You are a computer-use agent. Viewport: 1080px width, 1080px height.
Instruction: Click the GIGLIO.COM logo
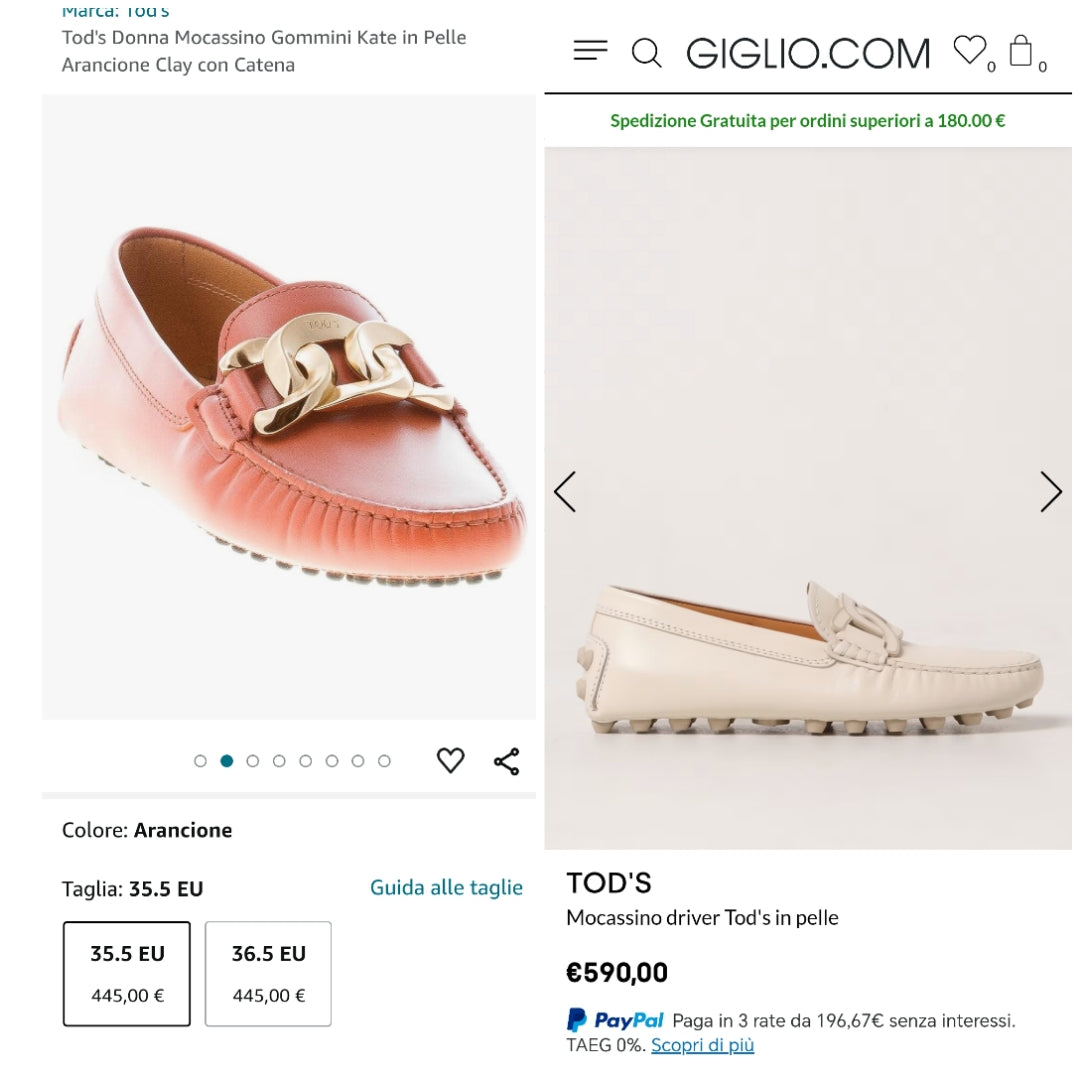(x=808, y=53)
